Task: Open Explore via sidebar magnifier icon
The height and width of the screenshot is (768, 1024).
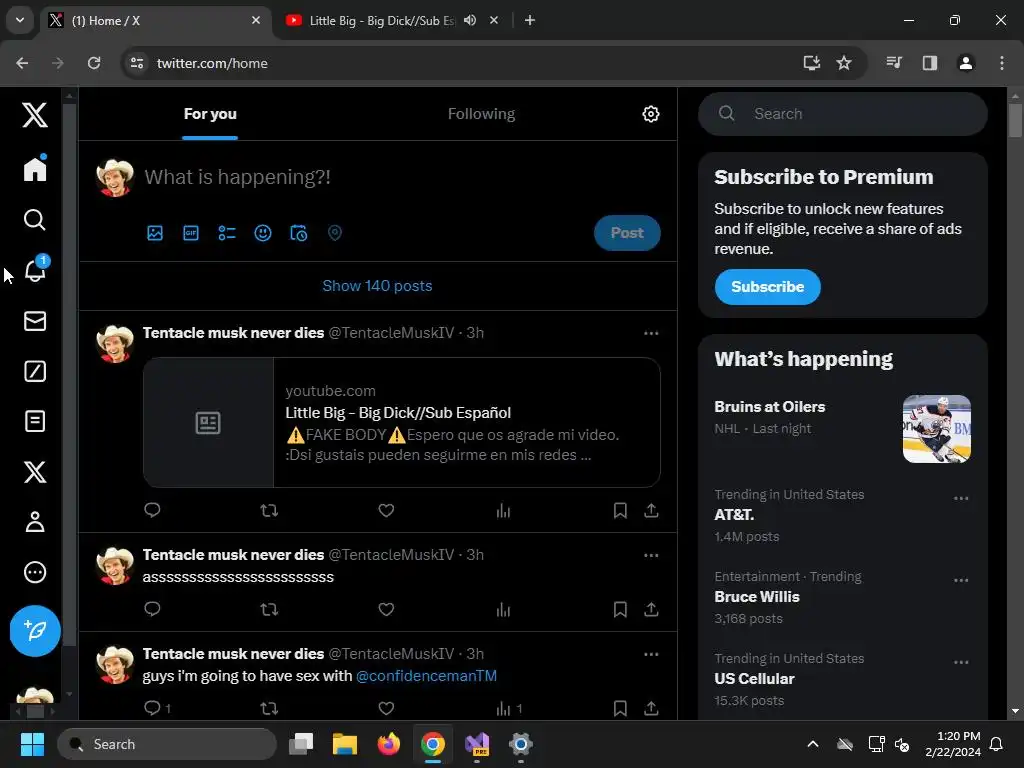Action: [x=35, y=220]
